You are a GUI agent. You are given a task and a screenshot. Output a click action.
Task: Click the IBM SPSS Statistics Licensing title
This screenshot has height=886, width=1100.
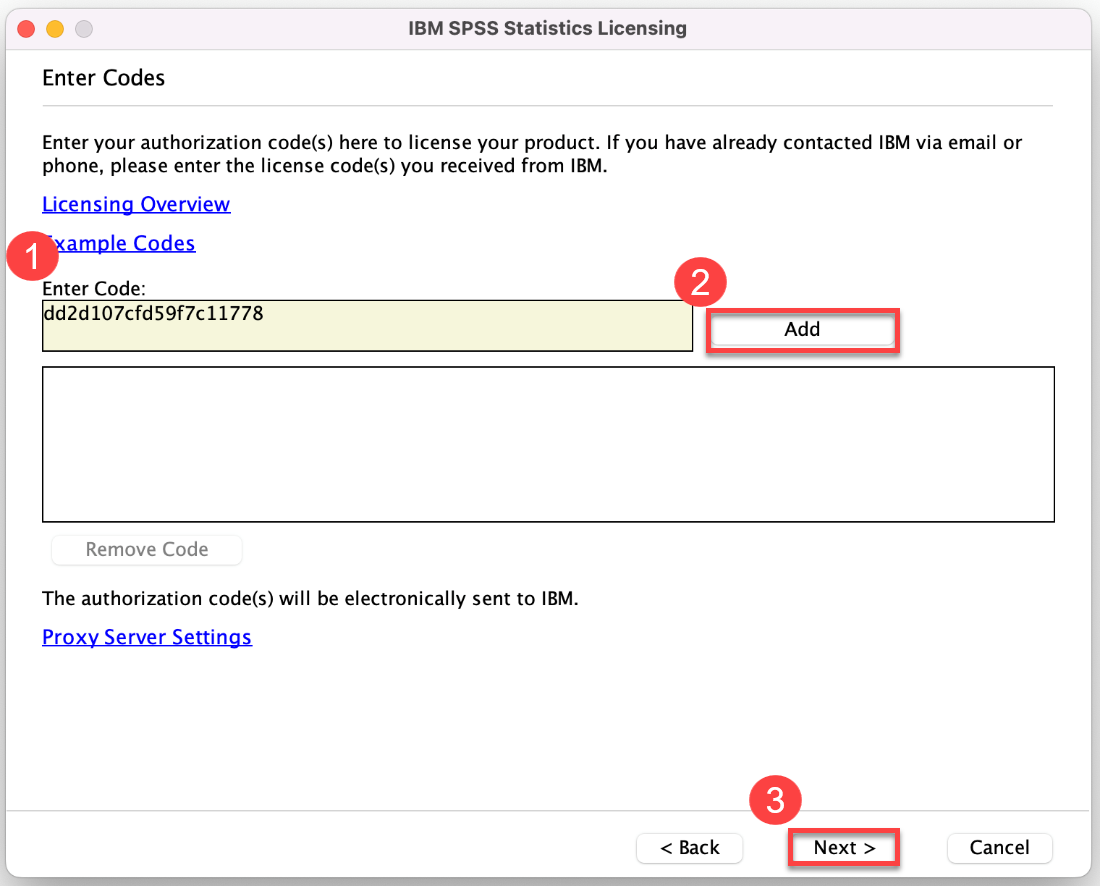click(547, 28)
